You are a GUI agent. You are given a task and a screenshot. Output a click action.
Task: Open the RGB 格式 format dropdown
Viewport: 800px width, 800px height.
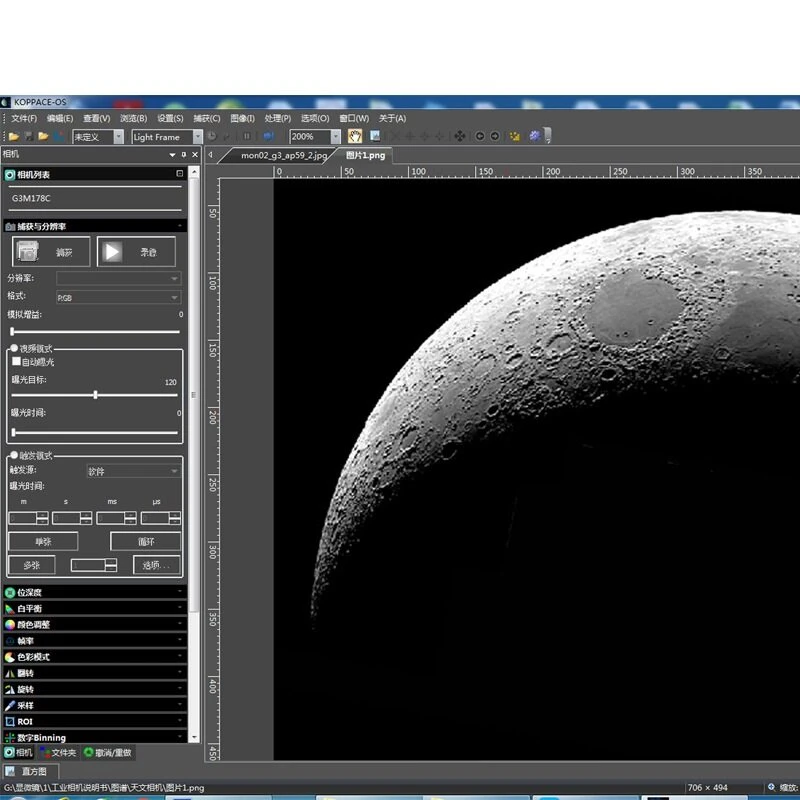118,297
